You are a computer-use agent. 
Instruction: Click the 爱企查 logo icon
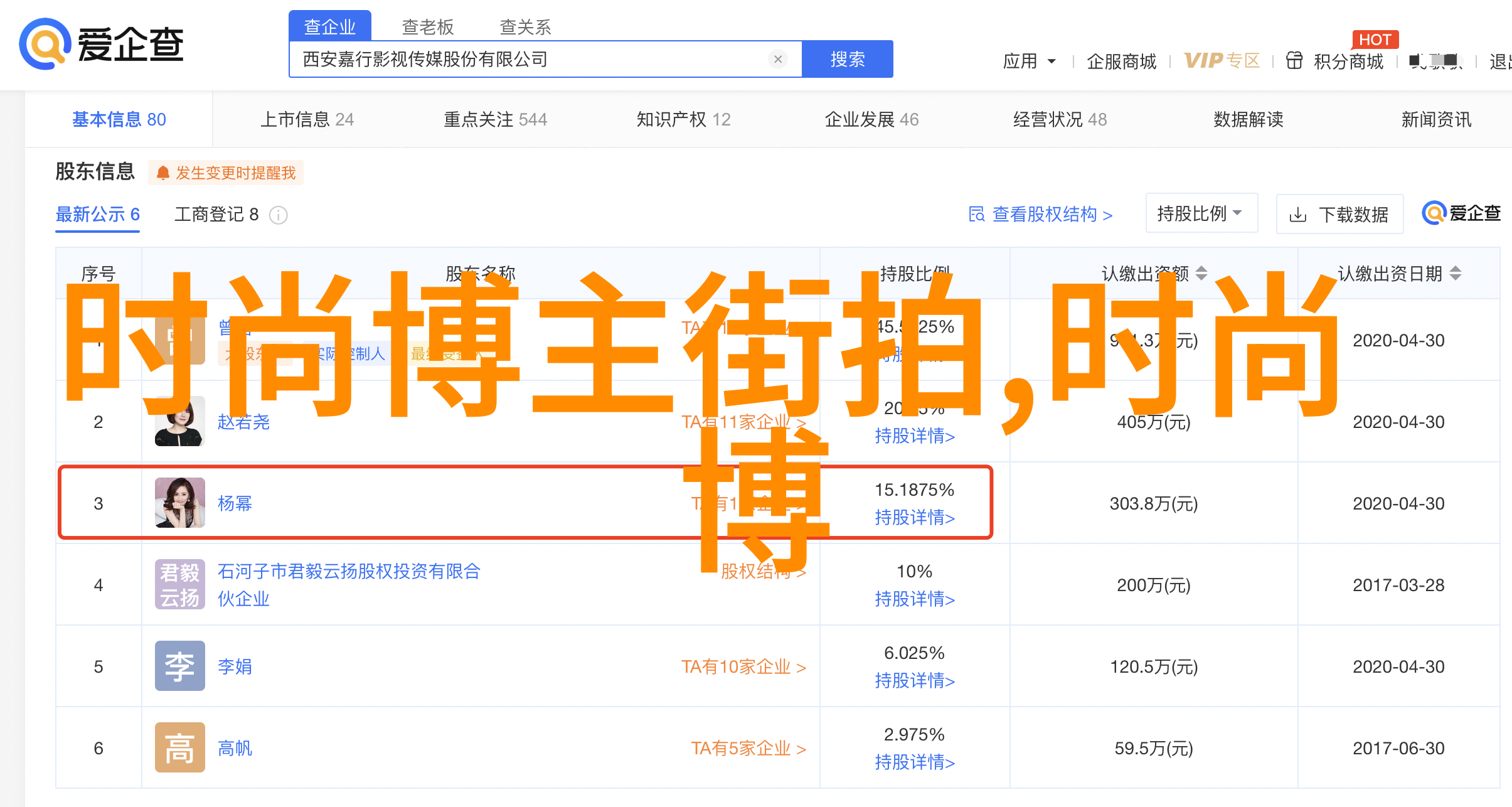click(44, 44)
